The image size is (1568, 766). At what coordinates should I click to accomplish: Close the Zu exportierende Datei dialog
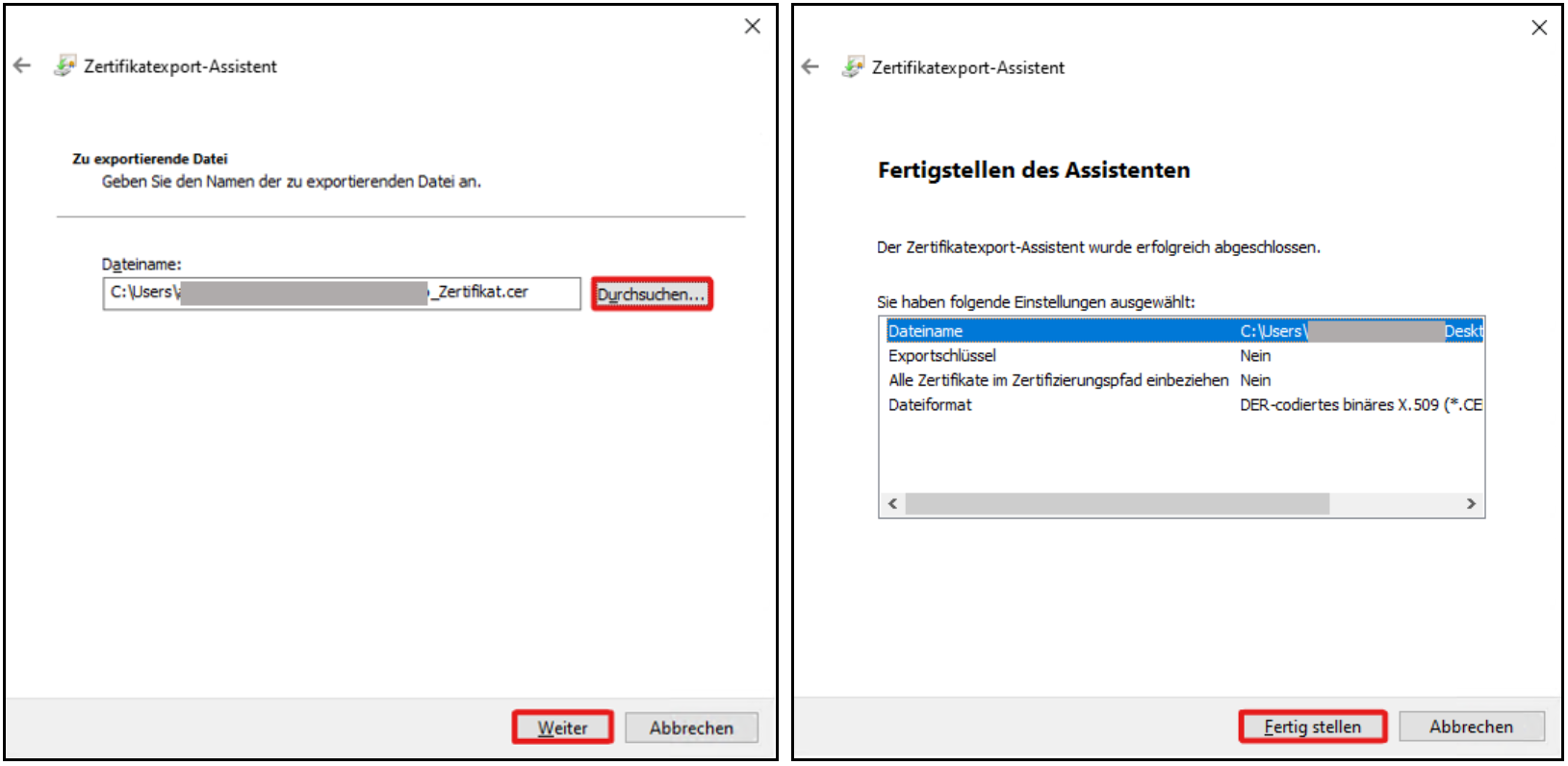[753, 26]
